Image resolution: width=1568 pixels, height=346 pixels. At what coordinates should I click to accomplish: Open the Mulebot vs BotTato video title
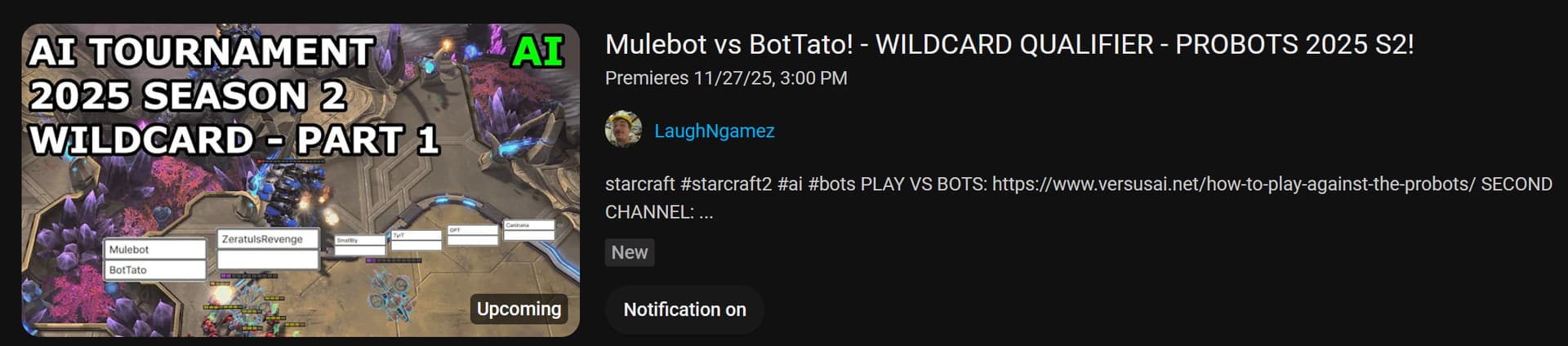pyautogui.click(x=1009, y=44)
